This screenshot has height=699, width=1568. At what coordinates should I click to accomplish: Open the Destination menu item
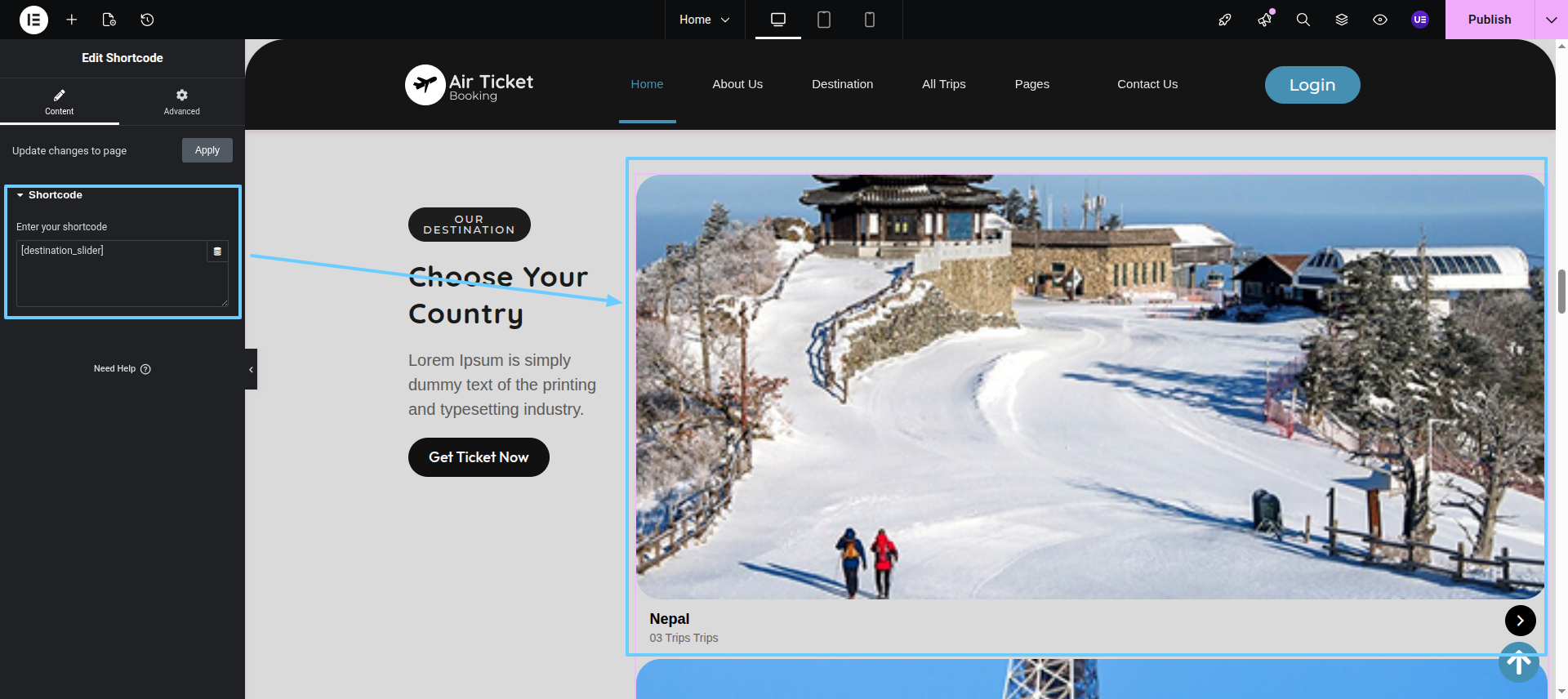(842, 84)
